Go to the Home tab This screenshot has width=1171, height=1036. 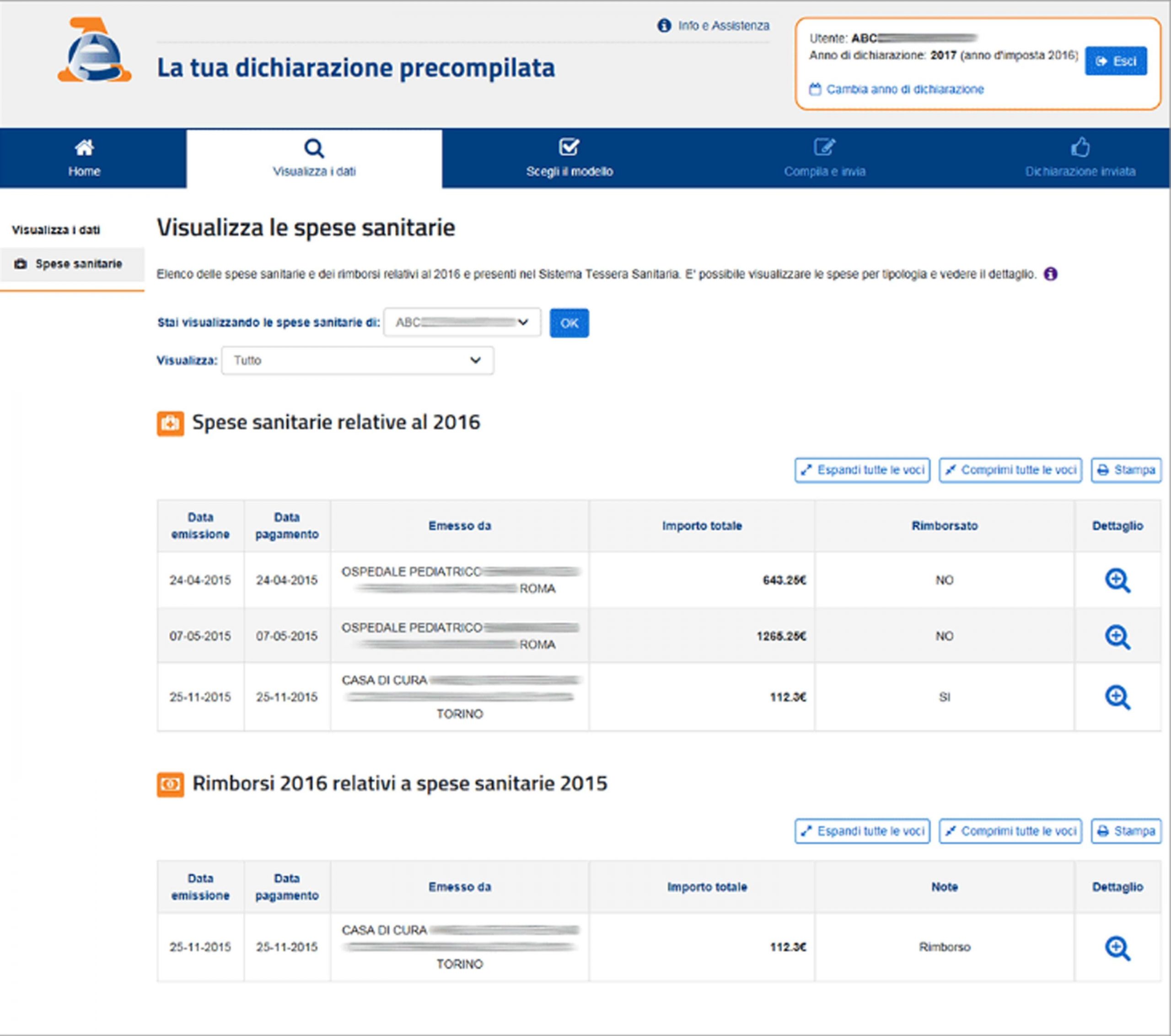pyautogui.click(x=84, y=158)
